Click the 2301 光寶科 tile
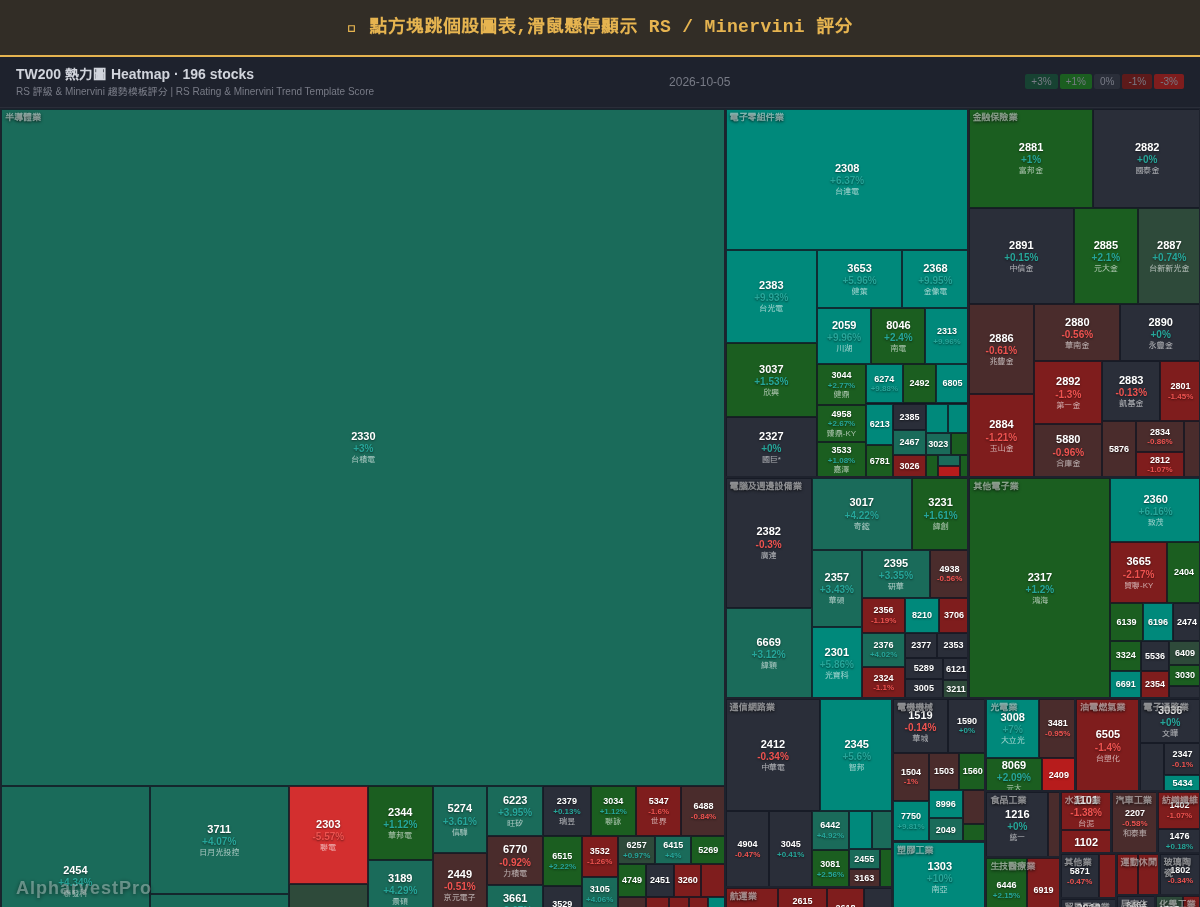This screenshot has width=1200, height=907. (837, 662)
